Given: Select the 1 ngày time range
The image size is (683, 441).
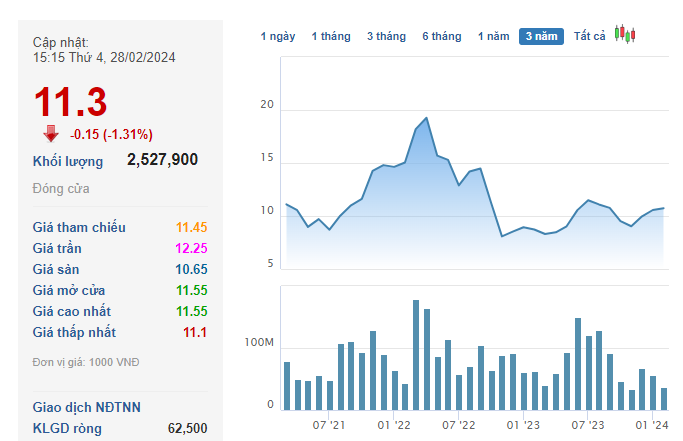Looking at the screenshot, I should [278, 37].
